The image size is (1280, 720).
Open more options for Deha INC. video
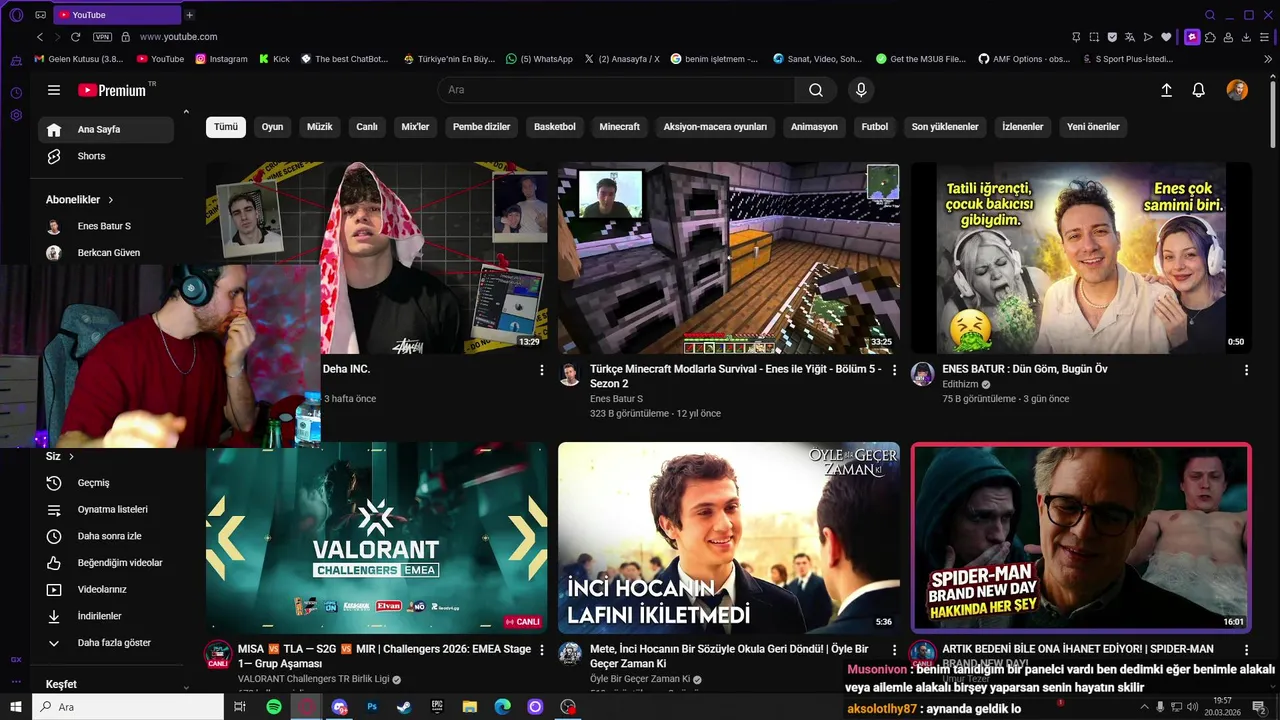pyautogui.click(x=542, y=370)
